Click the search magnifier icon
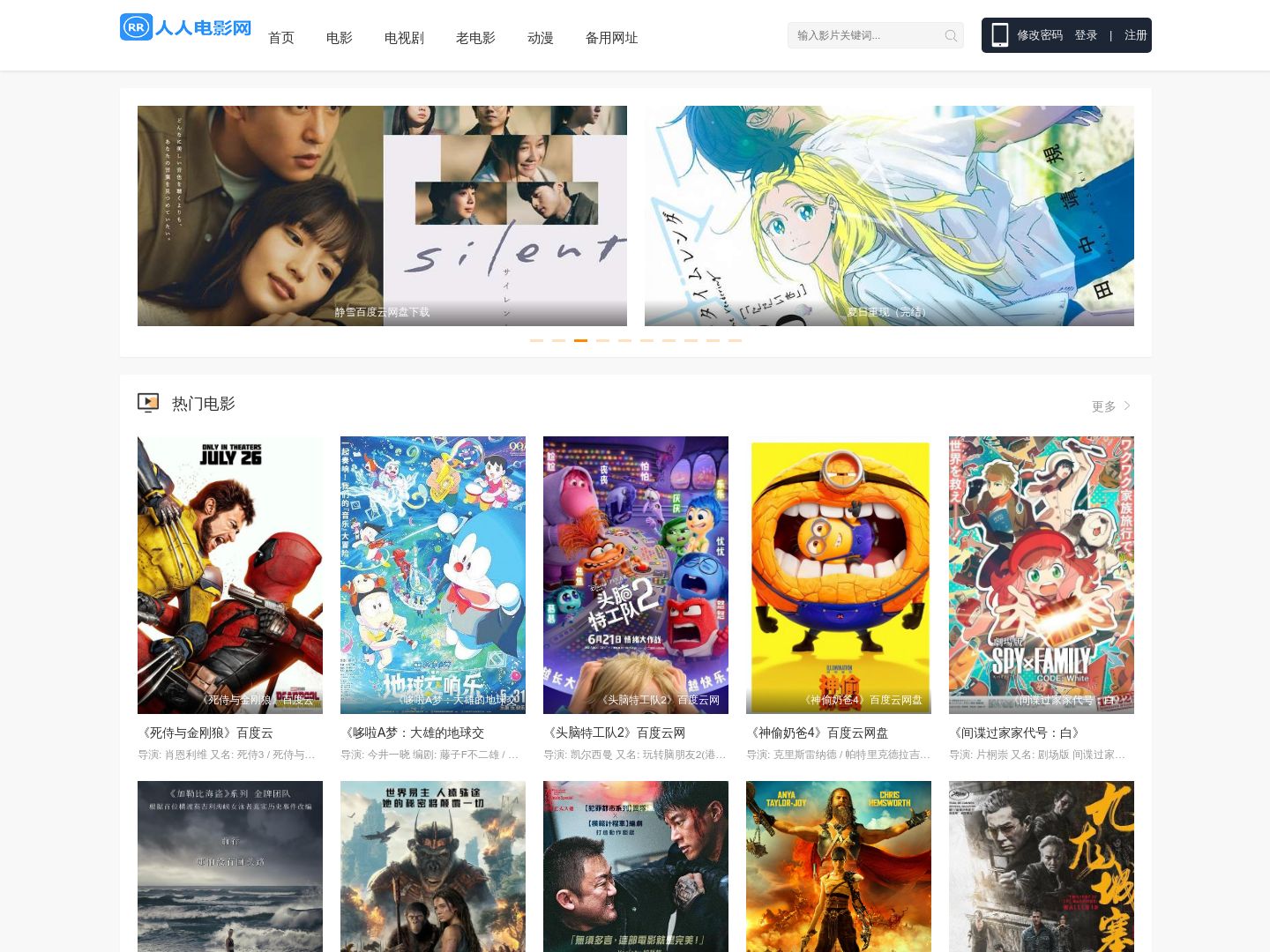1270x952 pixels. pyautogui.click(x=951, y=36)
